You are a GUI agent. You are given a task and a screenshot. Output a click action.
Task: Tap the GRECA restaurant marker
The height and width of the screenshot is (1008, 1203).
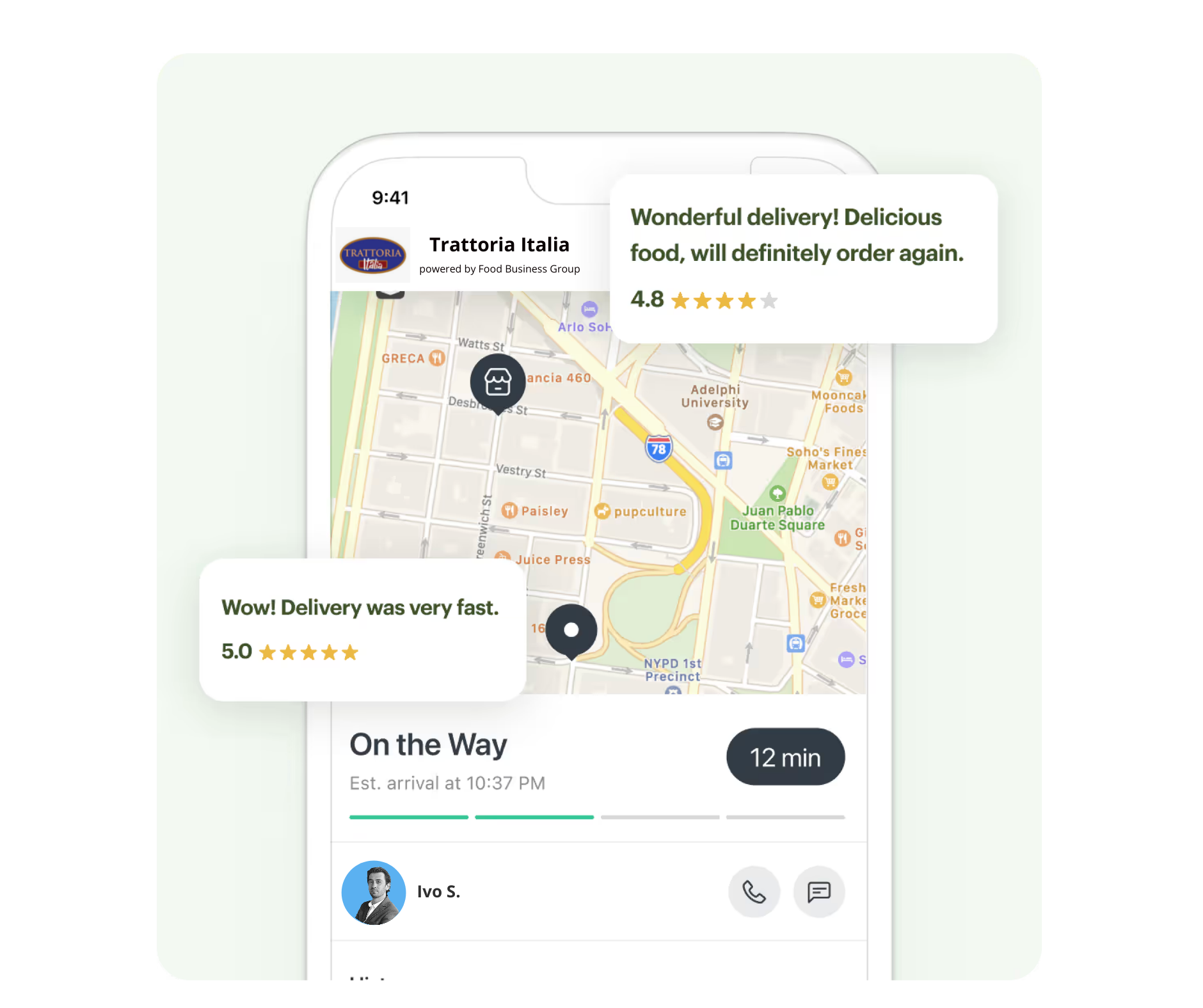pyautogui.click(x=437, y=358)
